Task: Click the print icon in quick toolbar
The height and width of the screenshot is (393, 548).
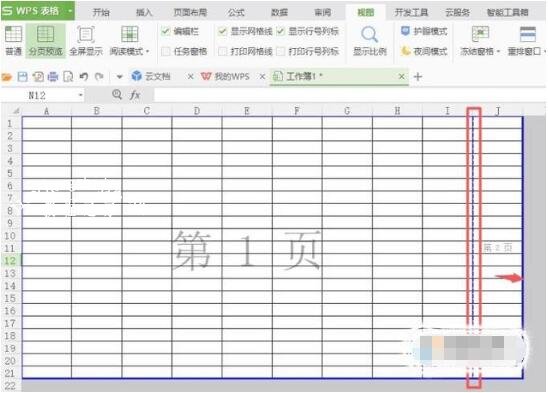Action: click(x=53, y=77)
